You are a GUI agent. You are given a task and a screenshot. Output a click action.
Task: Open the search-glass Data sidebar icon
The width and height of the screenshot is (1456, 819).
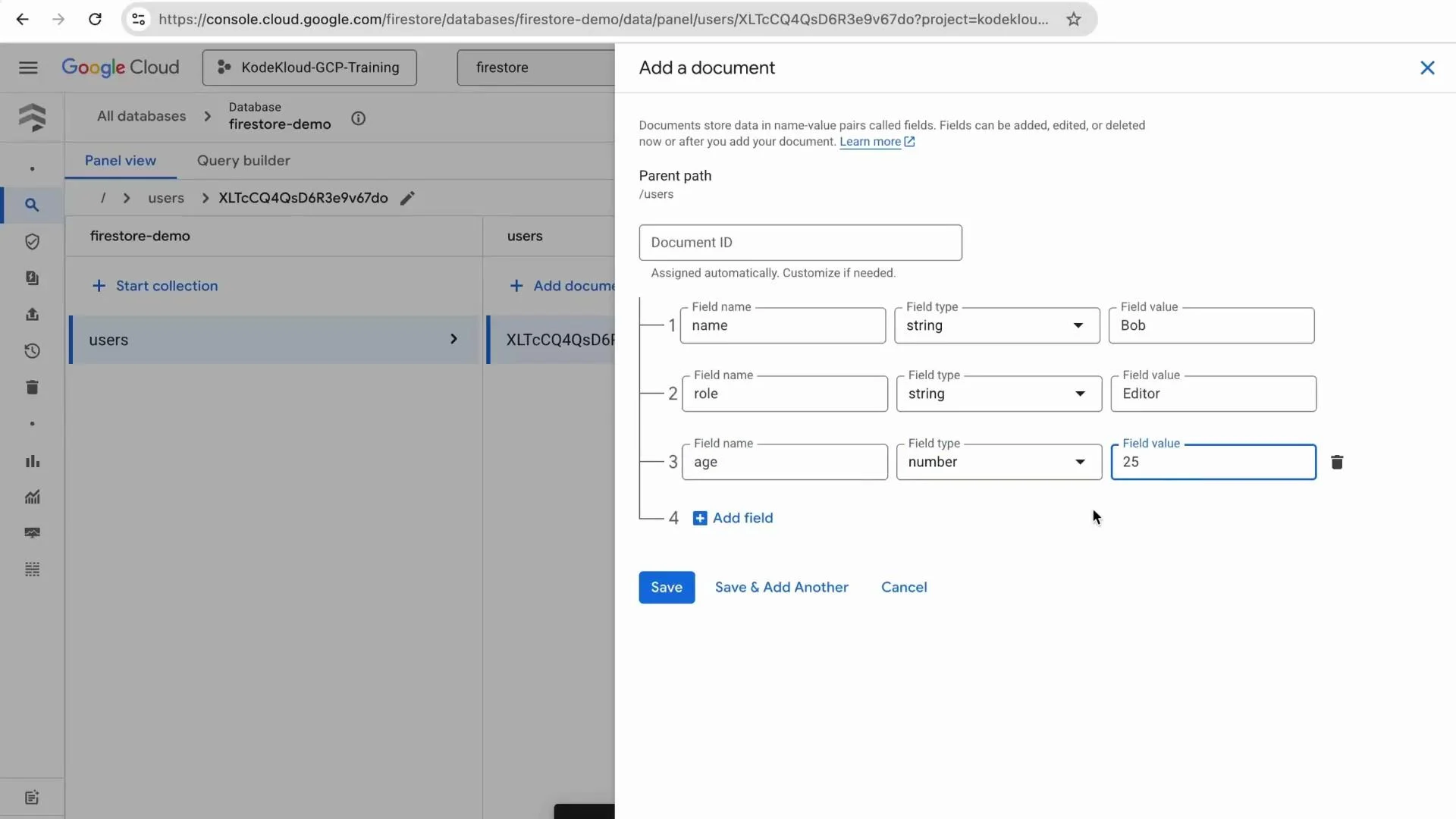(32, 205)
